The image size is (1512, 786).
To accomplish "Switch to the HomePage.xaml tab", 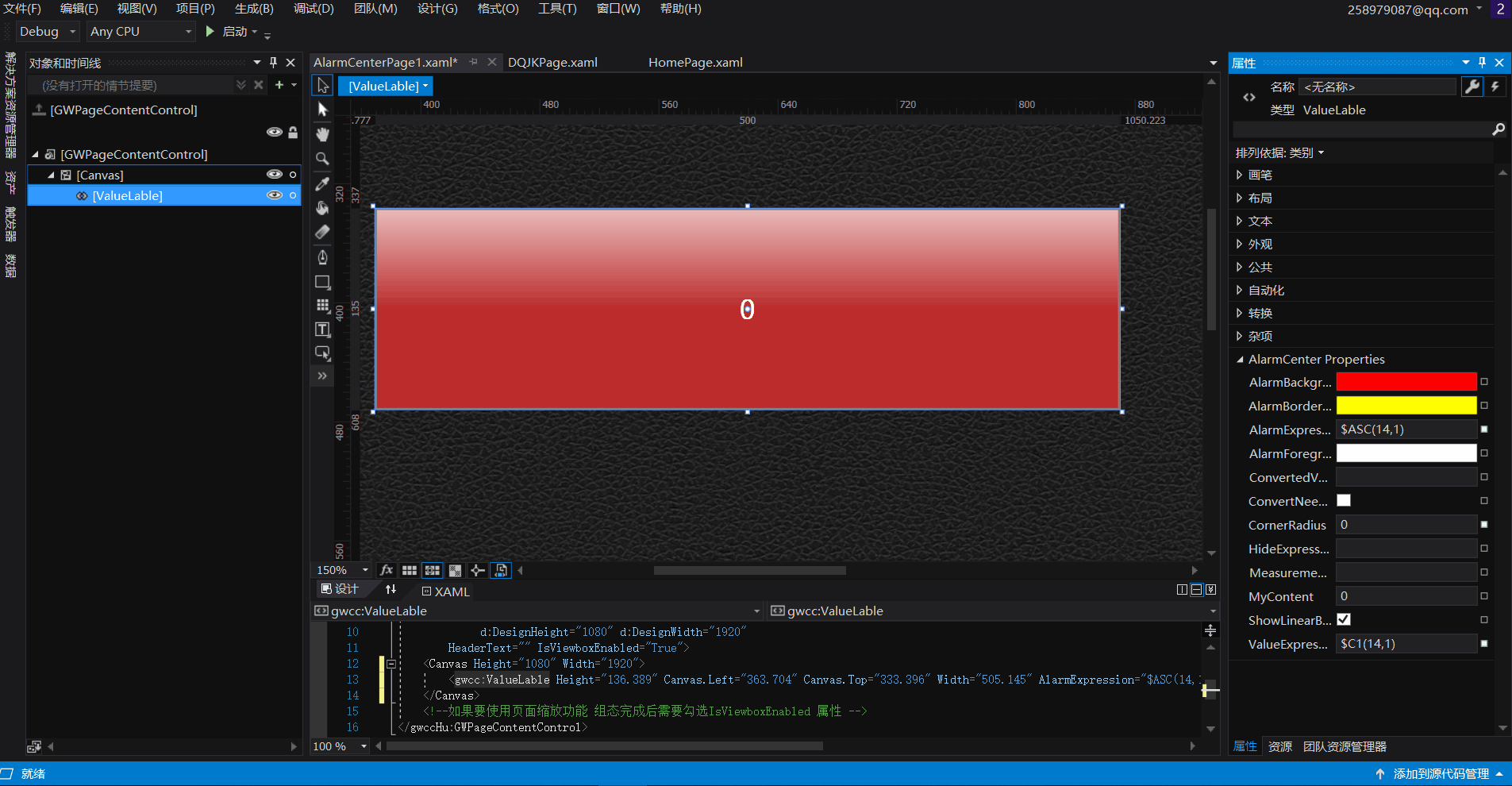I will pos(695,62).
